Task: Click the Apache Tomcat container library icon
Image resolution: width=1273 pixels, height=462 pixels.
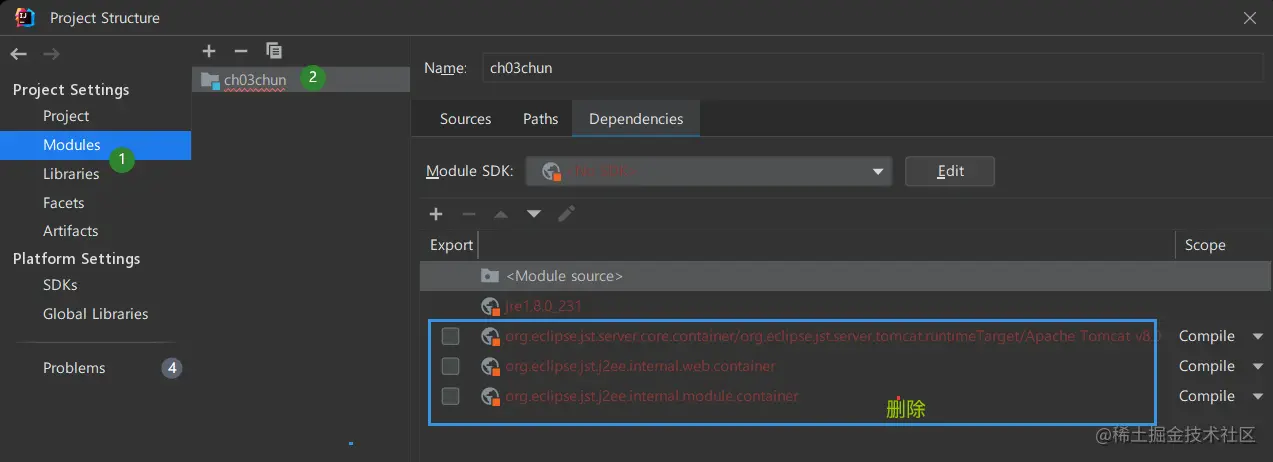Action: coord(490,337)
